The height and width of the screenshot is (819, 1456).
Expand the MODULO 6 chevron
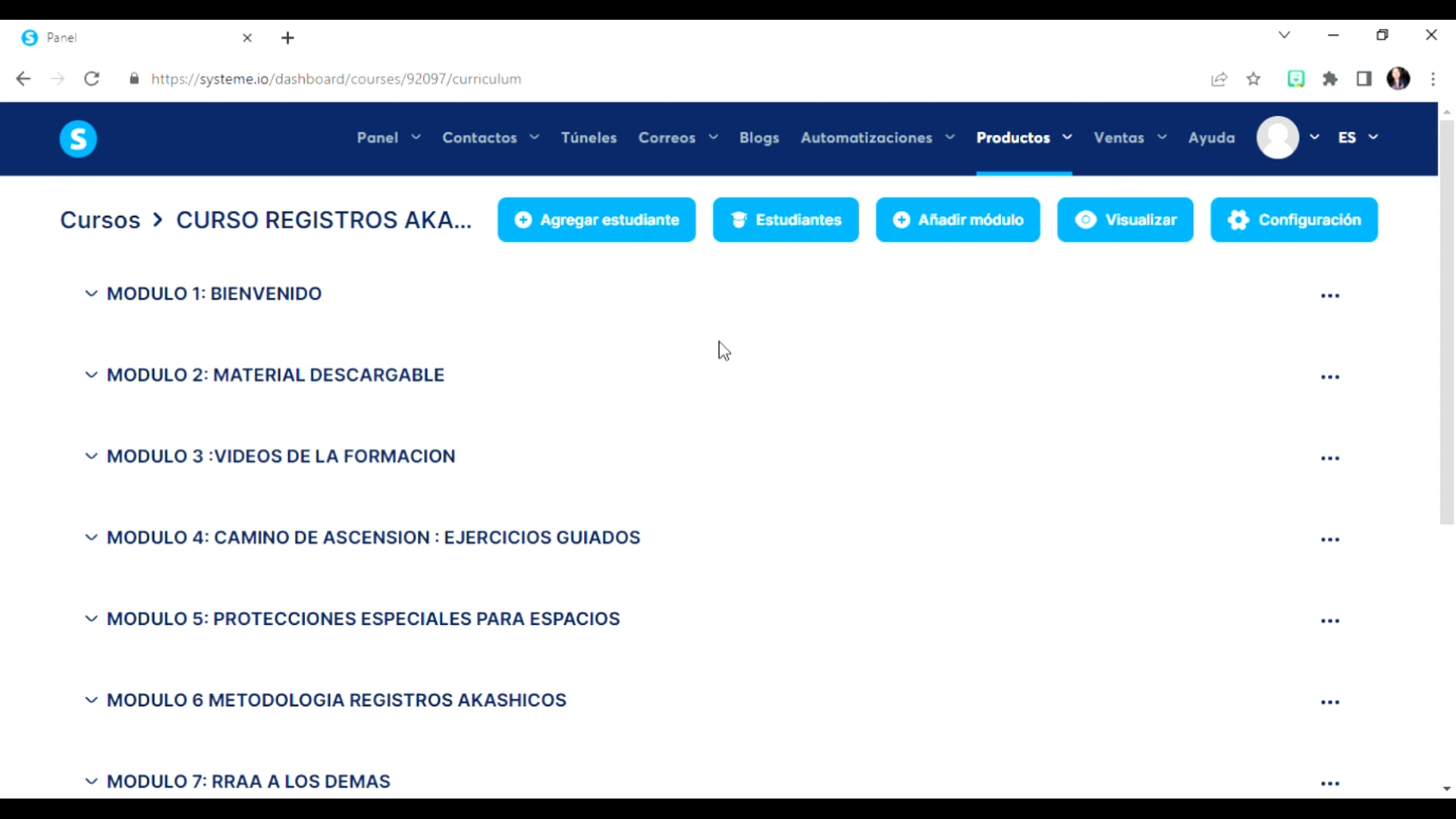(91, 699)
